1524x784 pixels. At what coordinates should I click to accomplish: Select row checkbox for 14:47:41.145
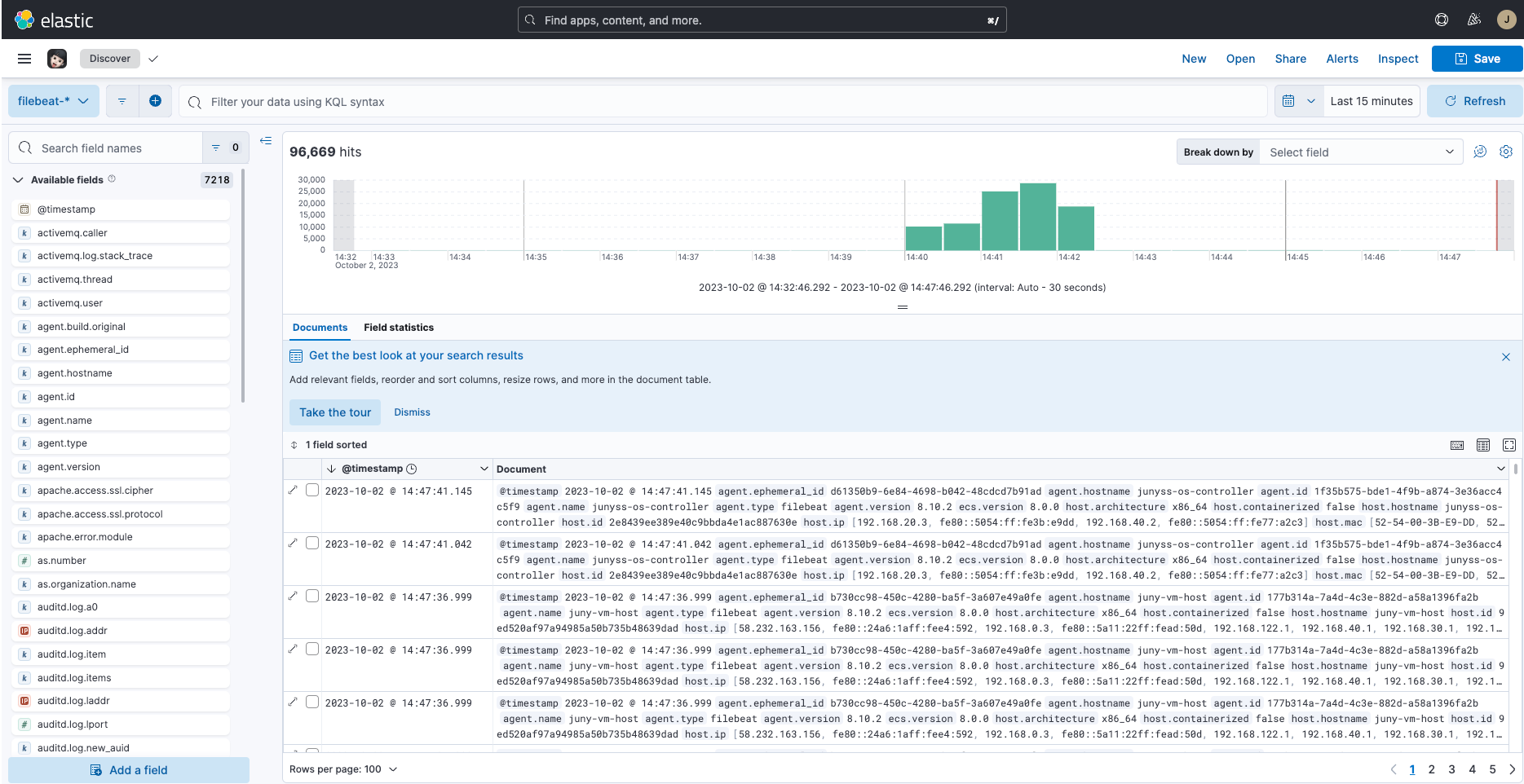pos(311,491)
